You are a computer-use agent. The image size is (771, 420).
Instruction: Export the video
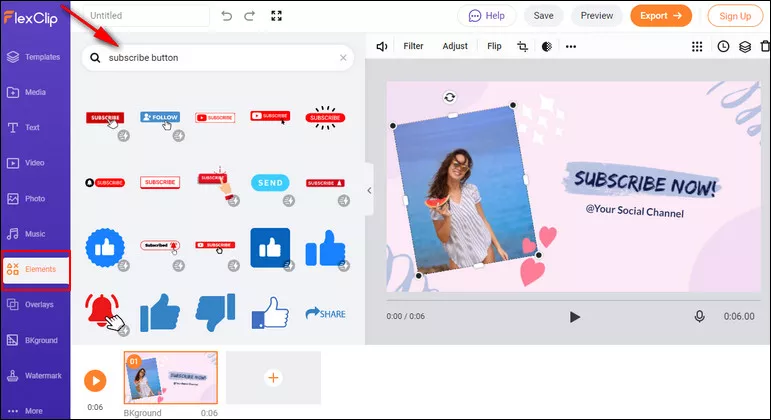[661, 16]
